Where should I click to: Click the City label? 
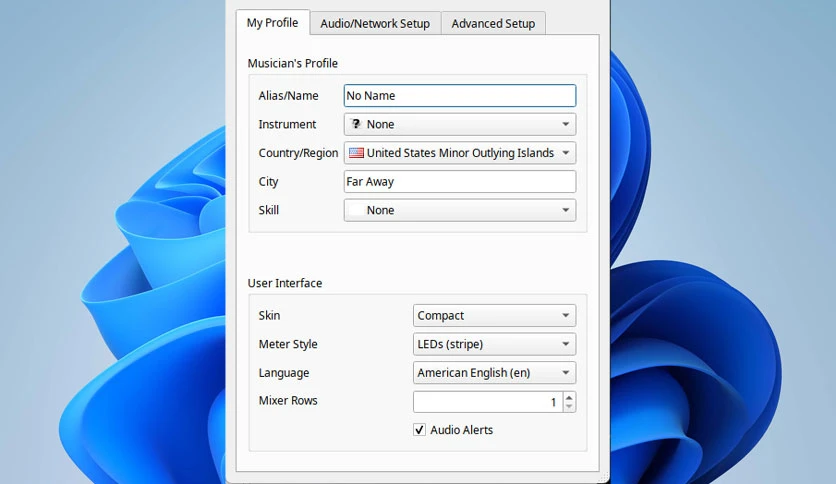pyautogui.click(x=269, y=182)
